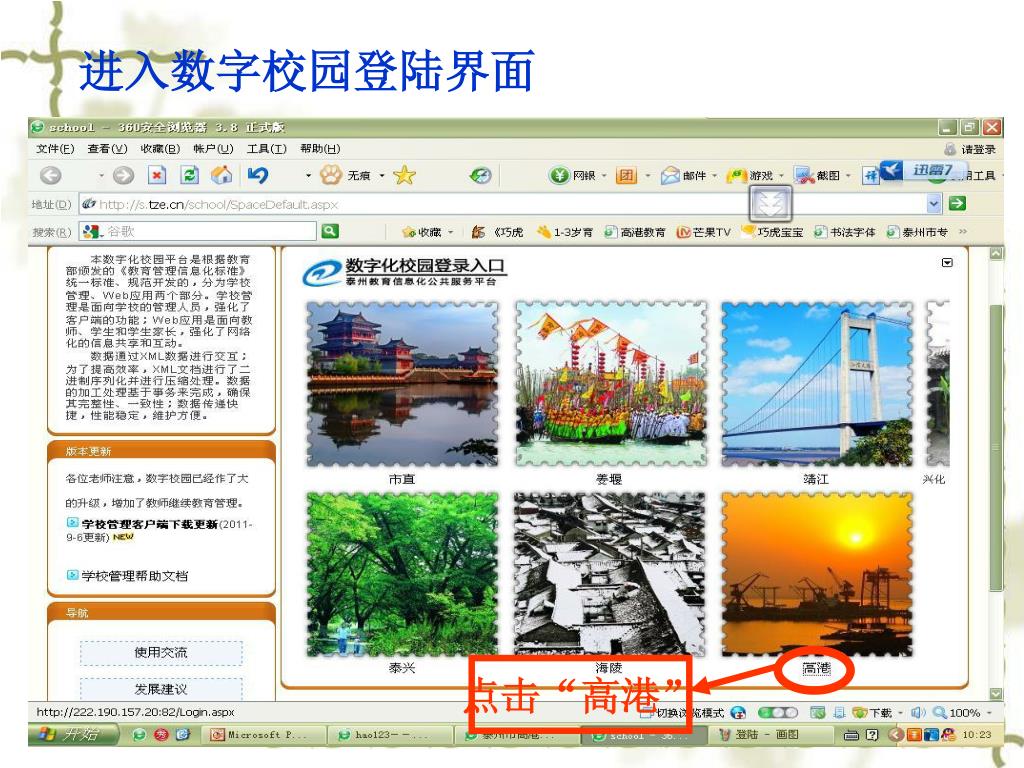Click the Stop loading icon with red X
The width and height of the screenshot is (1024, 768).
(157, 175)
